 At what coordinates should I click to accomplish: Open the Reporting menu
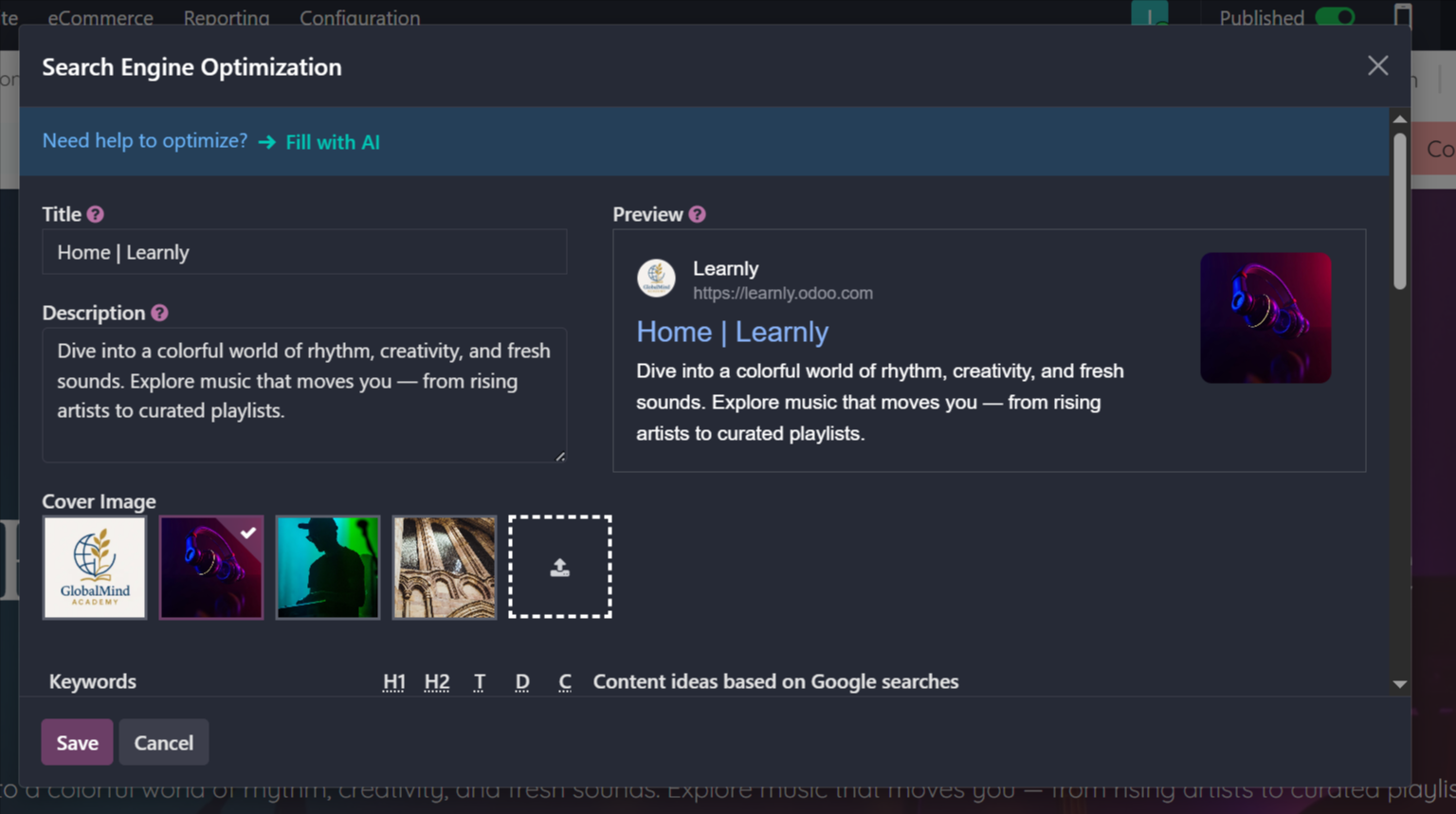point(227,17)
